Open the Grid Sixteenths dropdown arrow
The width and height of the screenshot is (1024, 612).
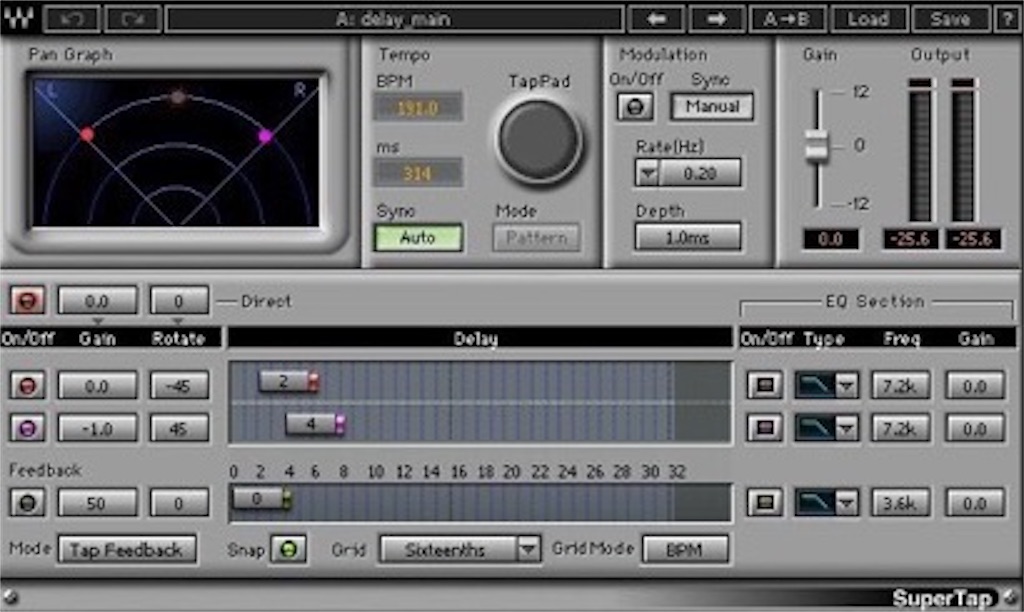tap(528, 549)
